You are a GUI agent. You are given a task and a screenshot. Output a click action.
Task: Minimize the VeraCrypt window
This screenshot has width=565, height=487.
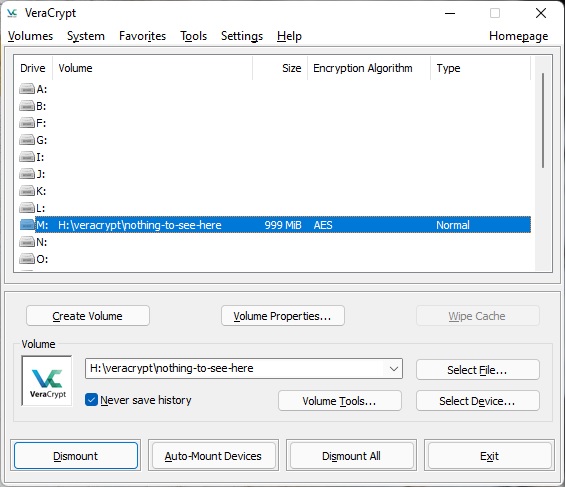click(x=450, y=14)
